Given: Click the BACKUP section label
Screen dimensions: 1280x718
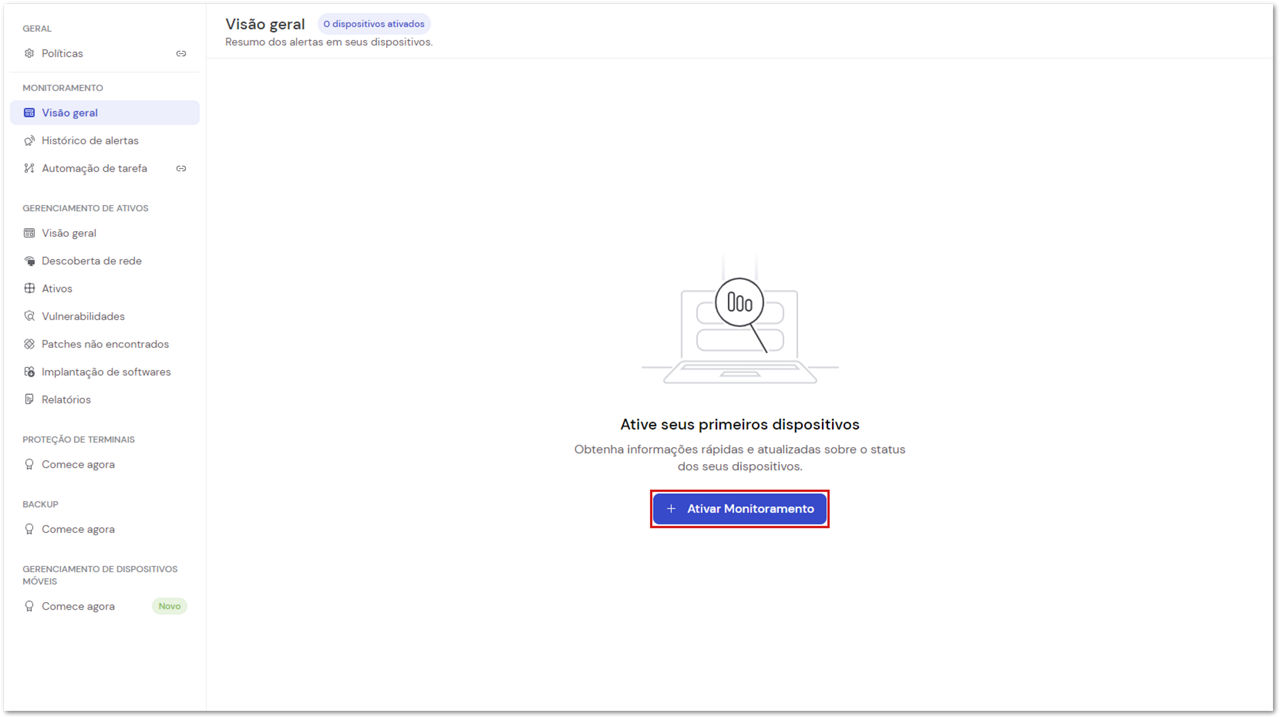Looking at the screenshot, I should [x=41, y=505].
